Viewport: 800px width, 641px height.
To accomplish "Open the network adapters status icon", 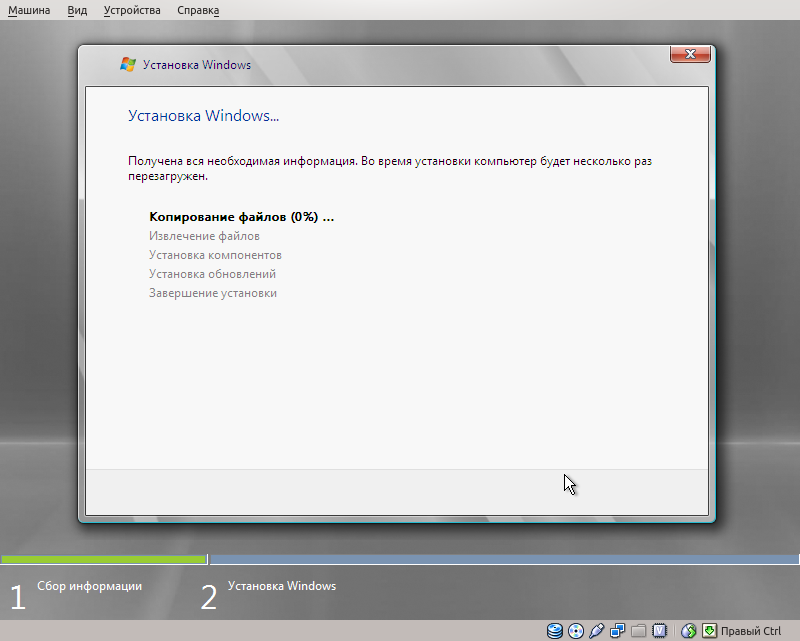I will (x=617, y=630).
